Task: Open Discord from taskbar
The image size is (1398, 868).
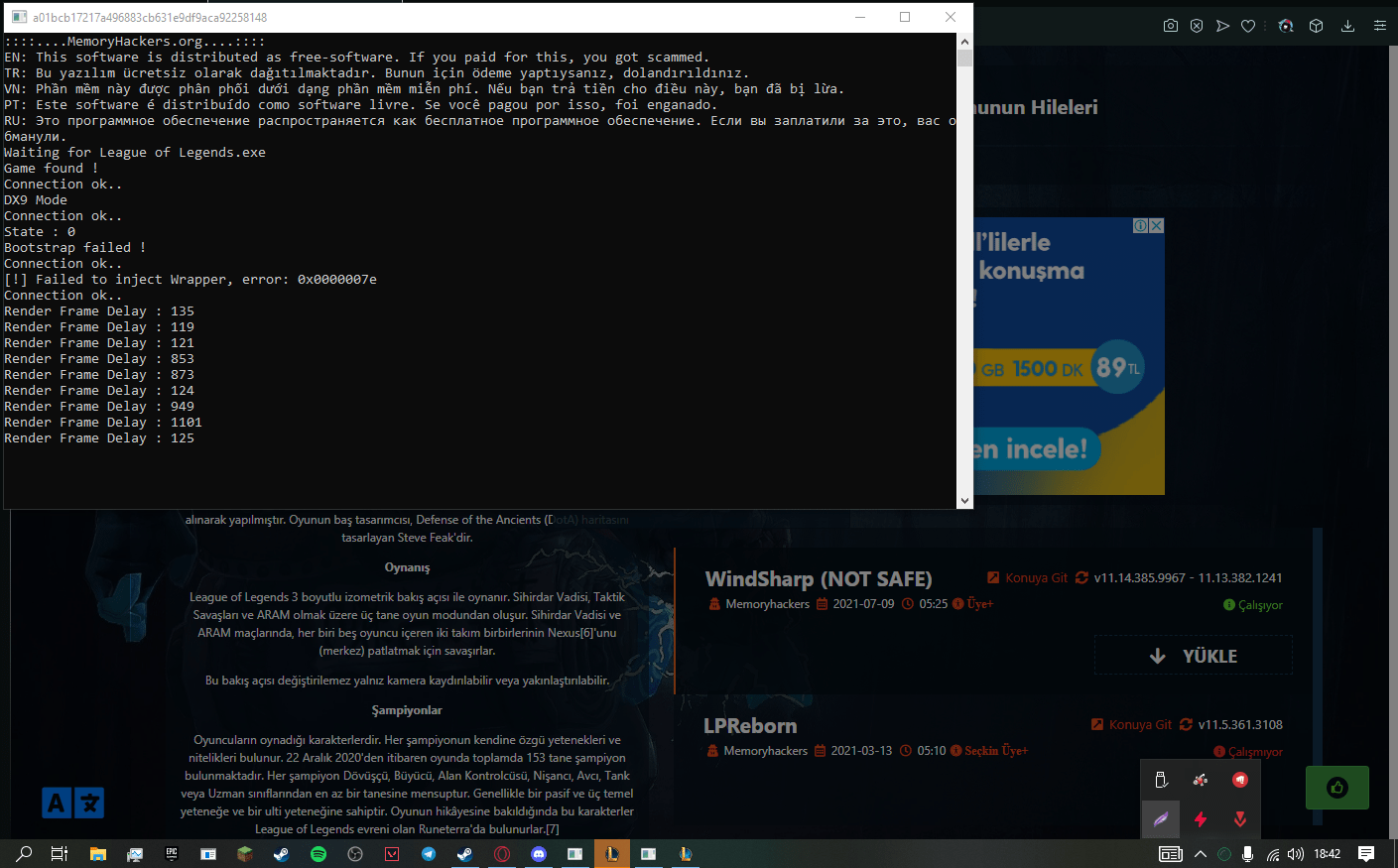Action: [539, 854]
